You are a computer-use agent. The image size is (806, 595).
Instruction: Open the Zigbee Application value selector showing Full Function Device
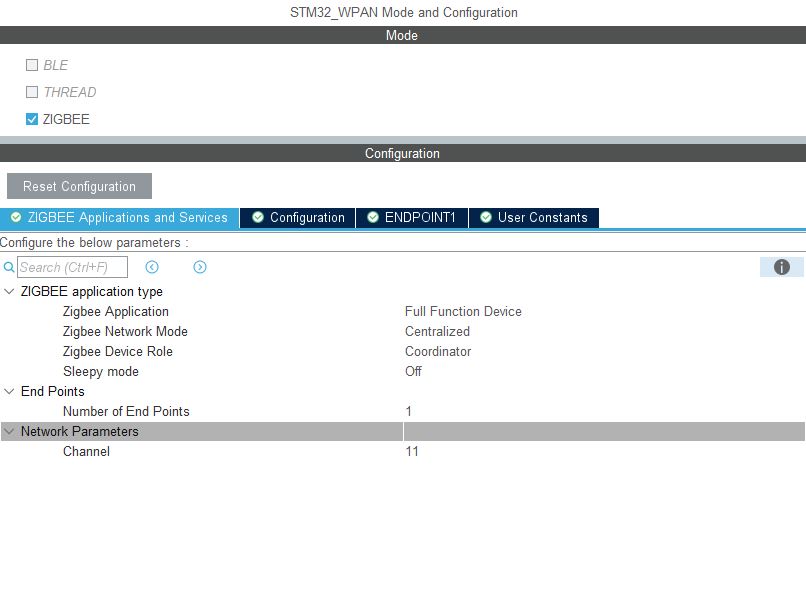click(x=462, y=311)
